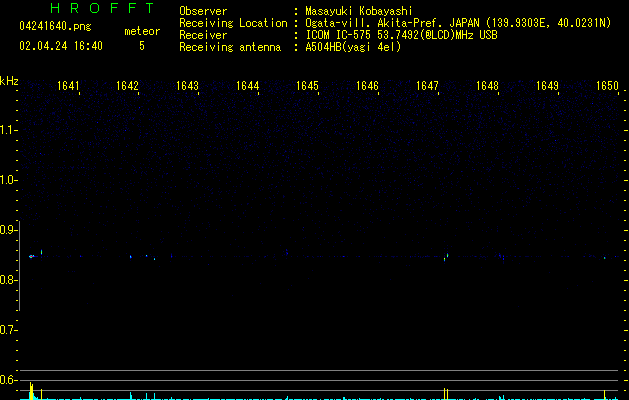629x400 pixels.
Task: Click the ICOM IC-575 receiver value
Action: [x=401, y=35]
